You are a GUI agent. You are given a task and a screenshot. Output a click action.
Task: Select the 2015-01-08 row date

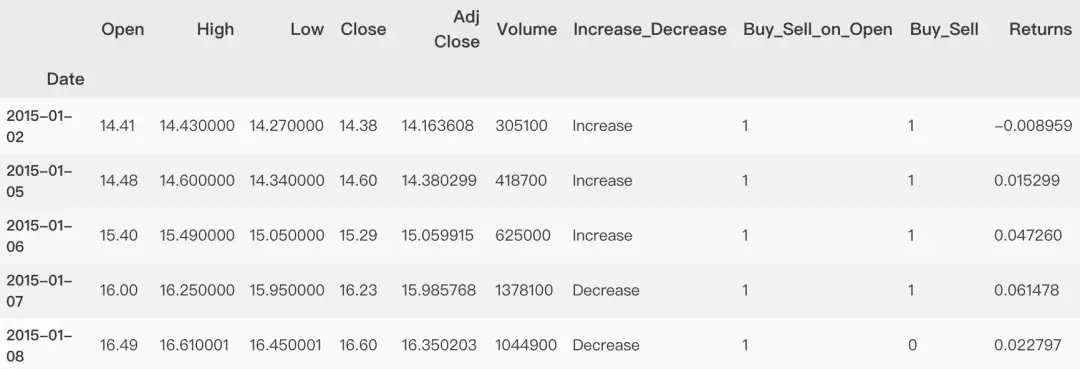tap(39, 345)
